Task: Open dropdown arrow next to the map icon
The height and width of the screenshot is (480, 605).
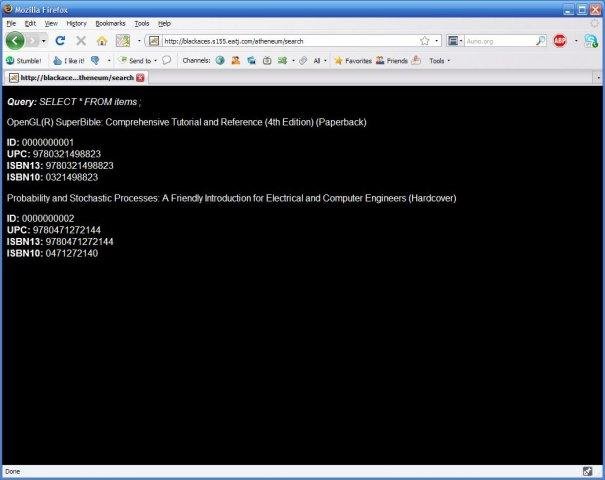Action: [139, 41]
